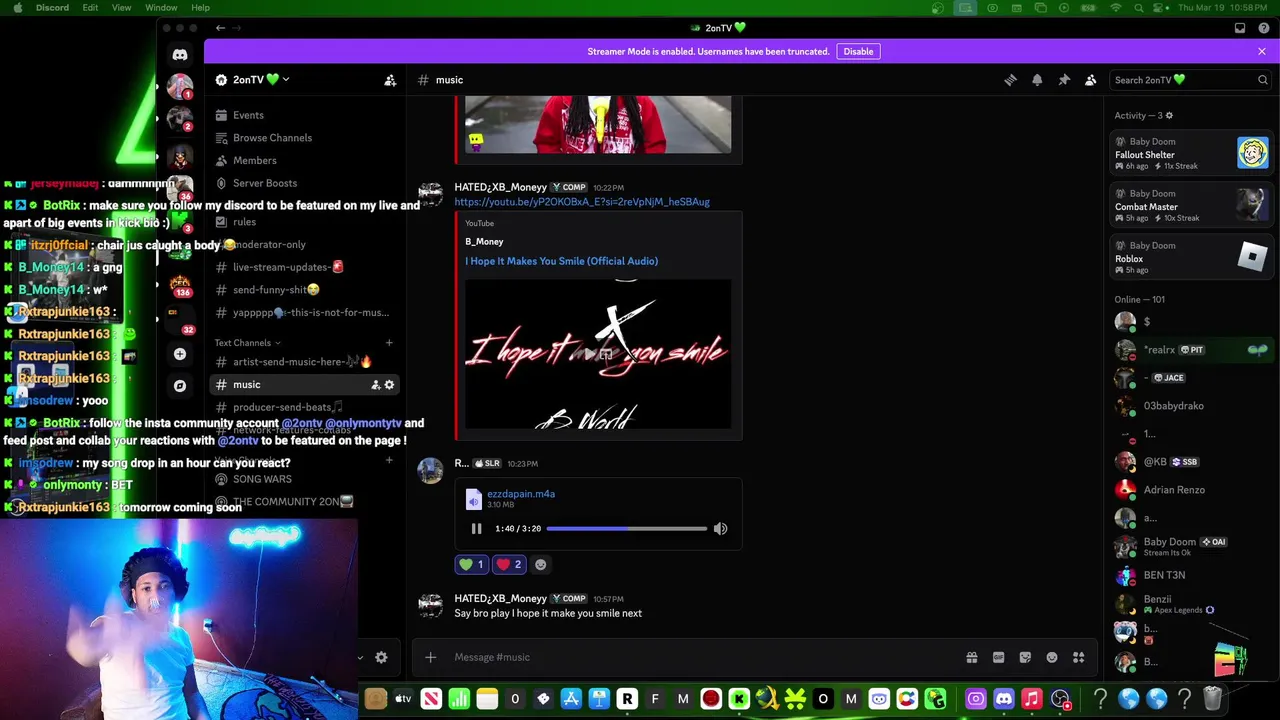The image size is (1280, 720).
Task: Open GIF picker icon
Action: point(998,657)
